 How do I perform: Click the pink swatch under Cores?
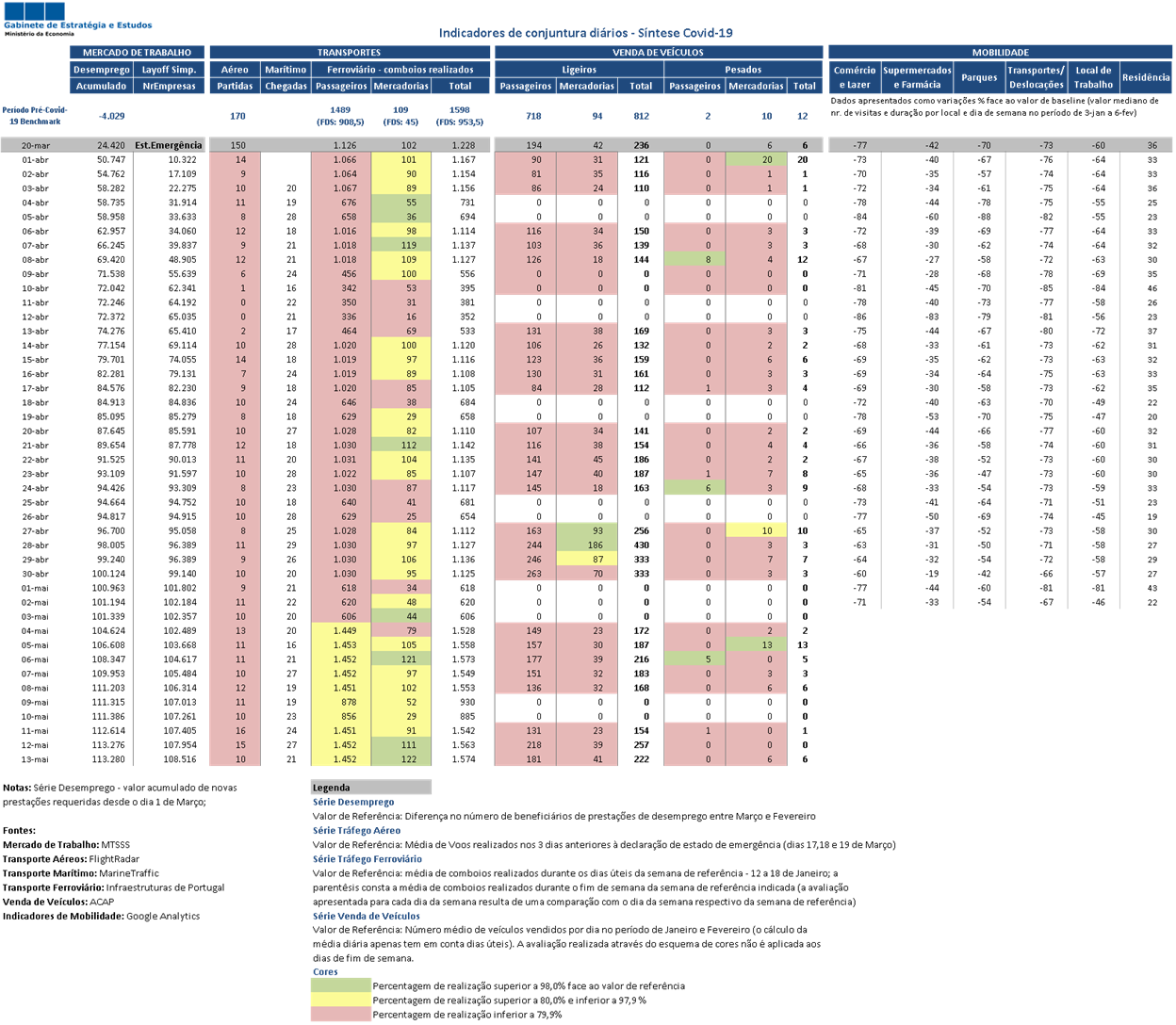pyautogui.click(x=341, y=1014)
